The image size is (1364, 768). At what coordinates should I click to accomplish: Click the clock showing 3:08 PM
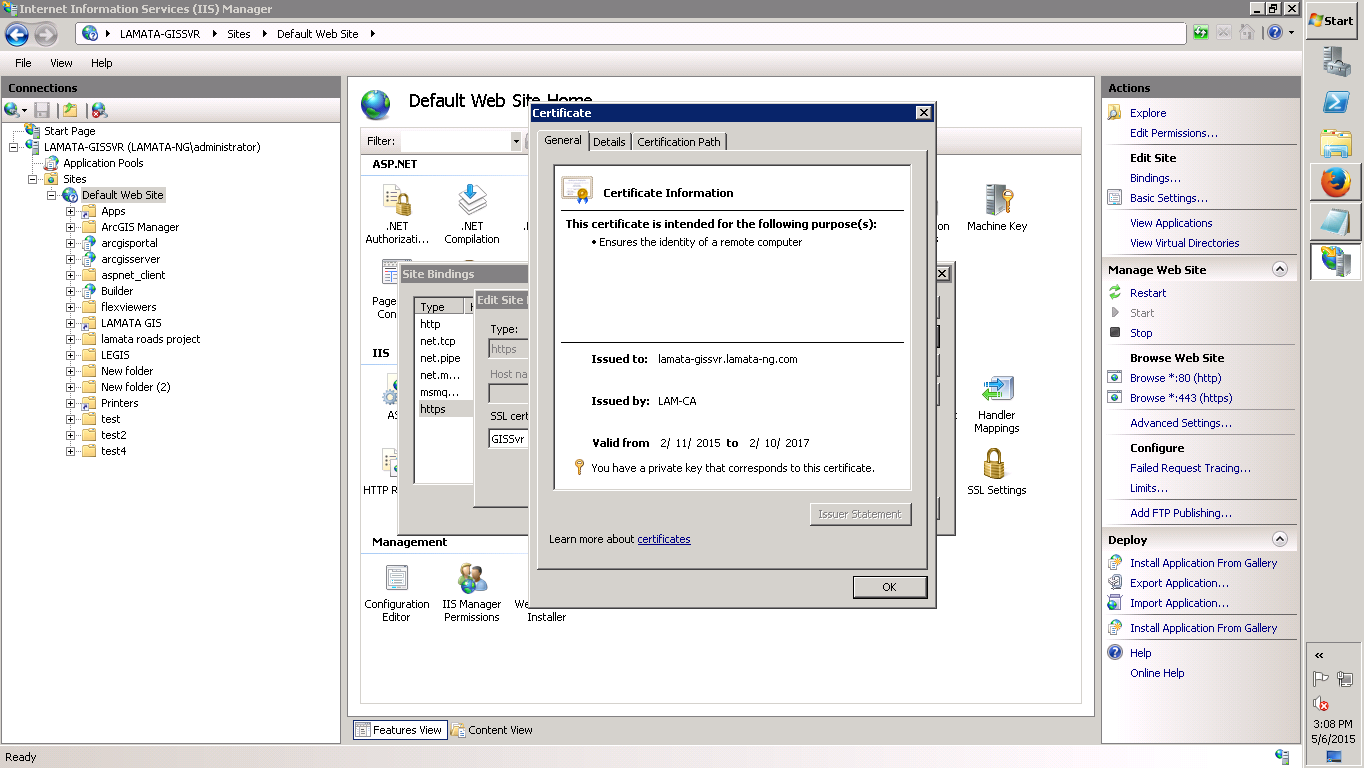(x=1332, y=724)
